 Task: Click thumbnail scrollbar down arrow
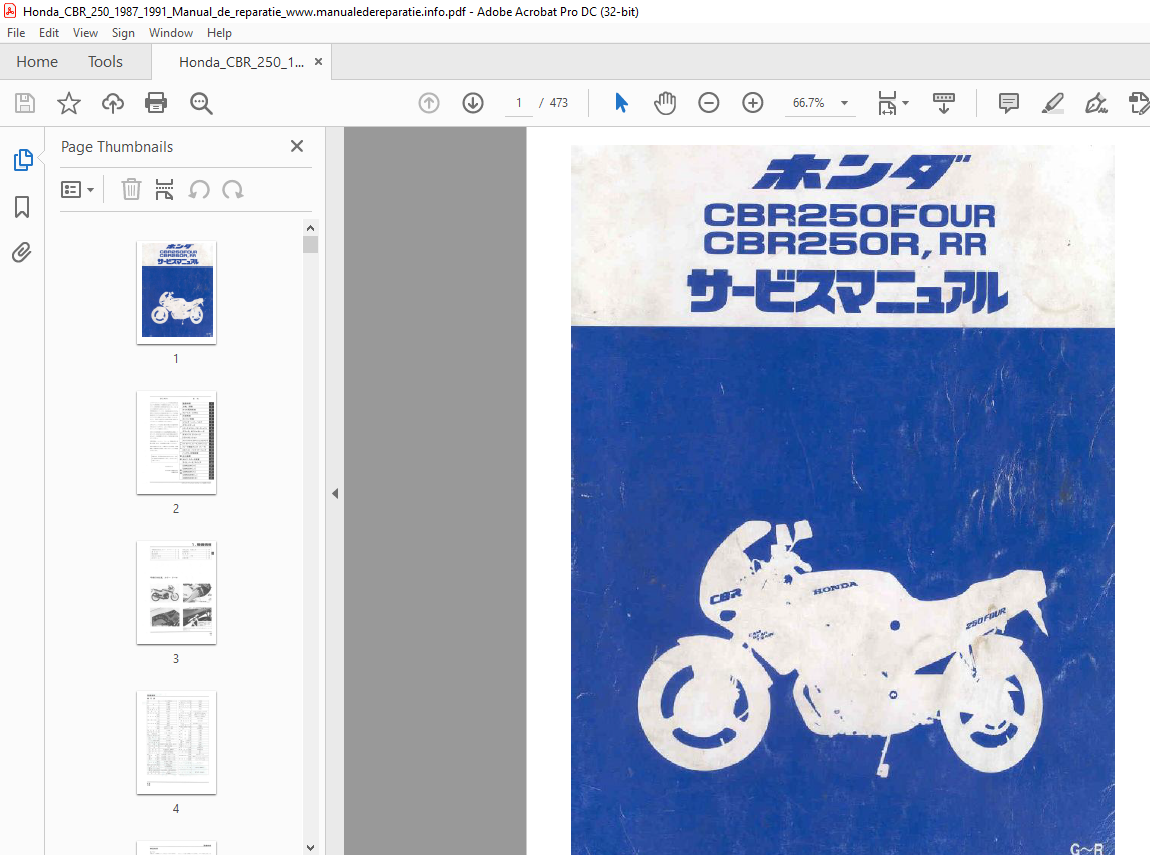(x=310, y=848)
